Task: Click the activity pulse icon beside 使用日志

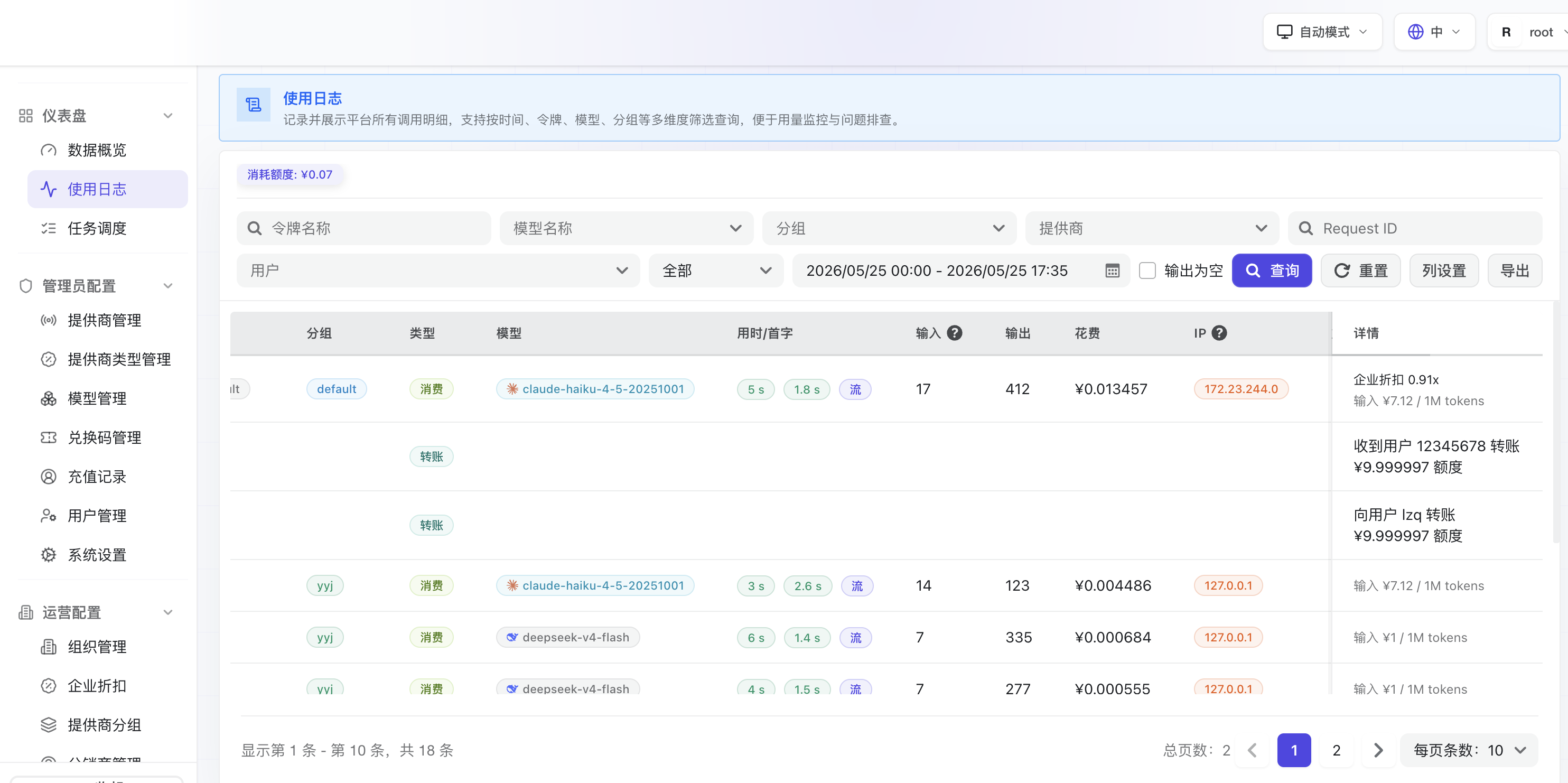Action: [48, 189]
